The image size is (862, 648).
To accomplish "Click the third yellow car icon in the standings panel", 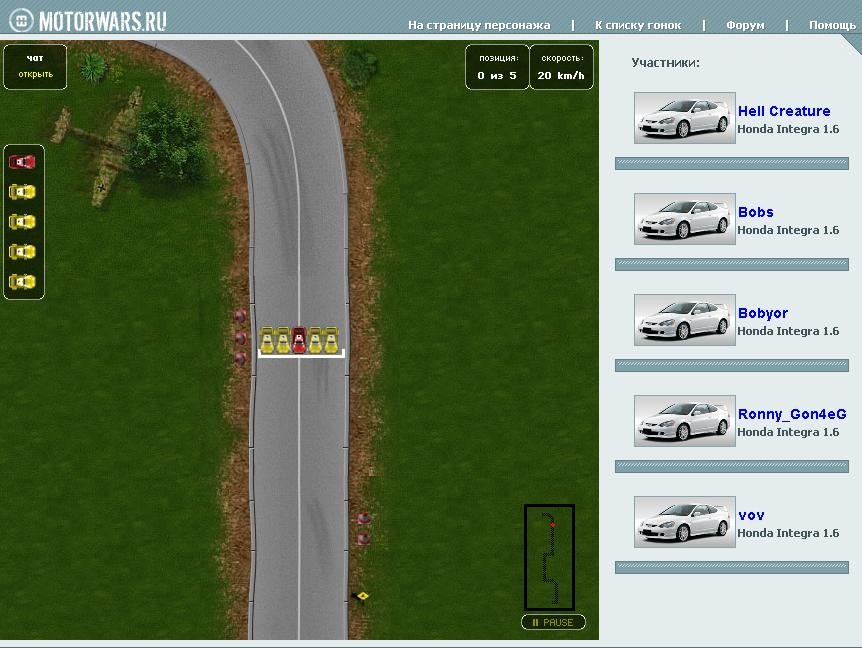I will point(23,252).
